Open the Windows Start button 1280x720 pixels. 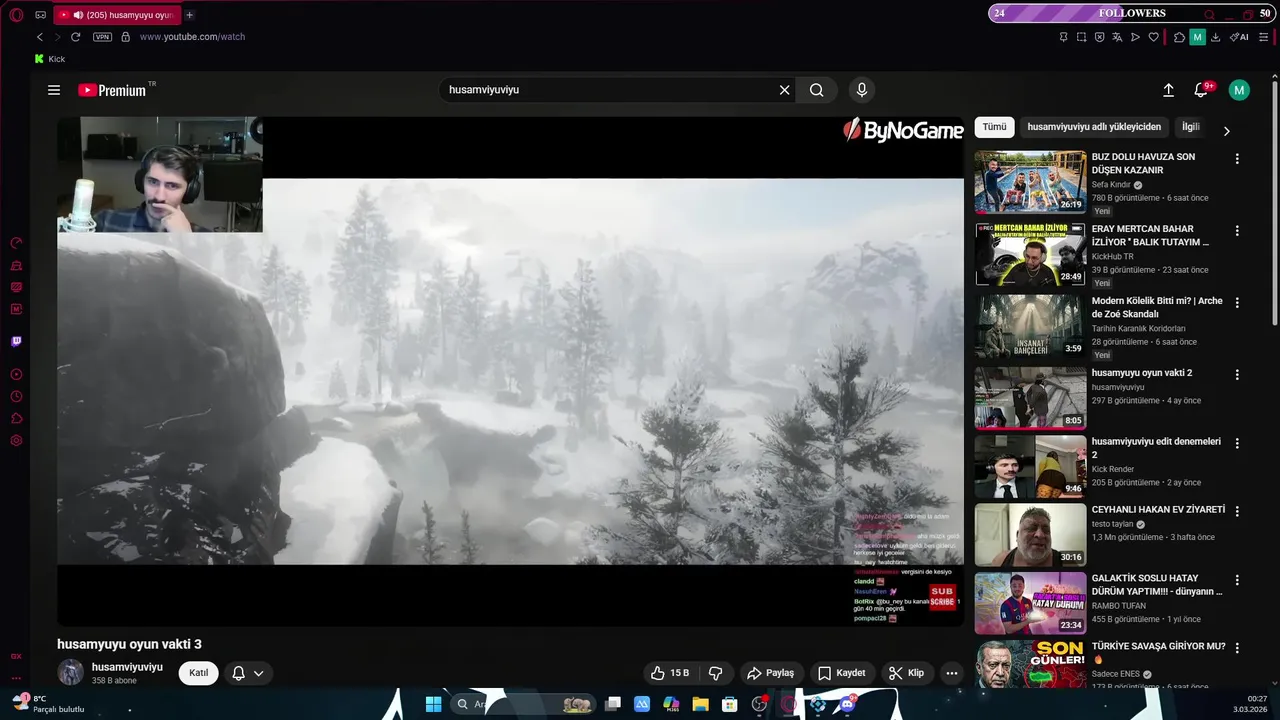(433, 704)
